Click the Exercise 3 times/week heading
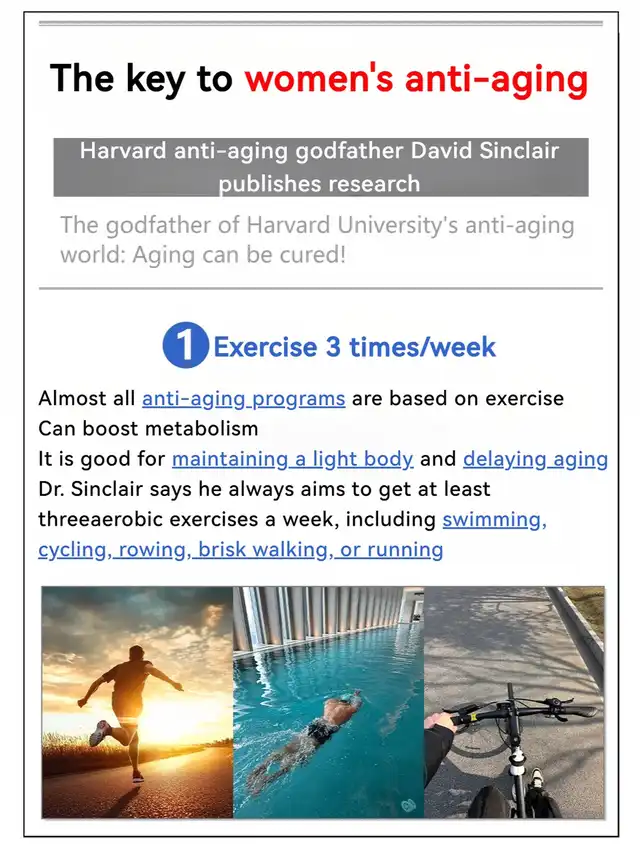The height and width of the screenshot is (853, 640). (354, 347)
